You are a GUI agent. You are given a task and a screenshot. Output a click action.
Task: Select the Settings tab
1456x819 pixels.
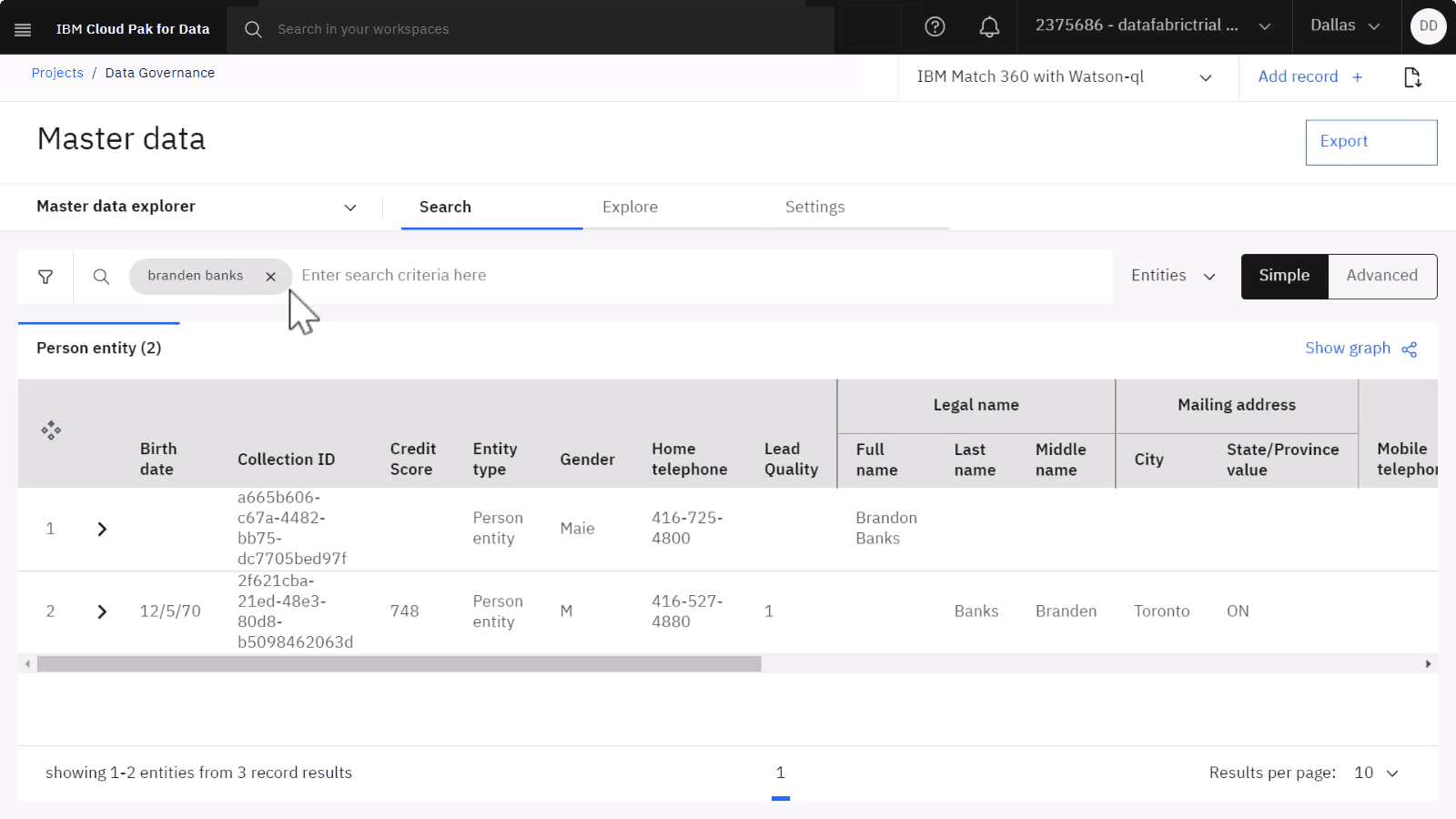[x=858, y=207]
